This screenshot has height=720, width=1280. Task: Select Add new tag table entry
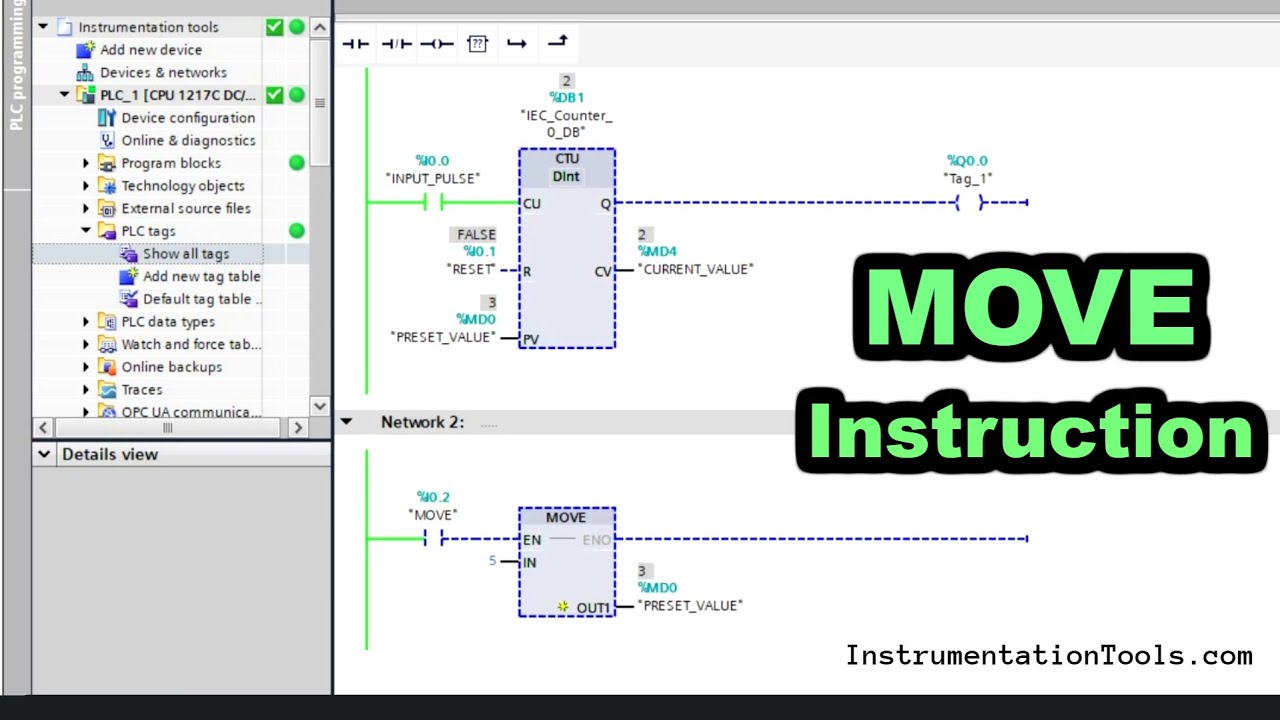pos(201,276)
